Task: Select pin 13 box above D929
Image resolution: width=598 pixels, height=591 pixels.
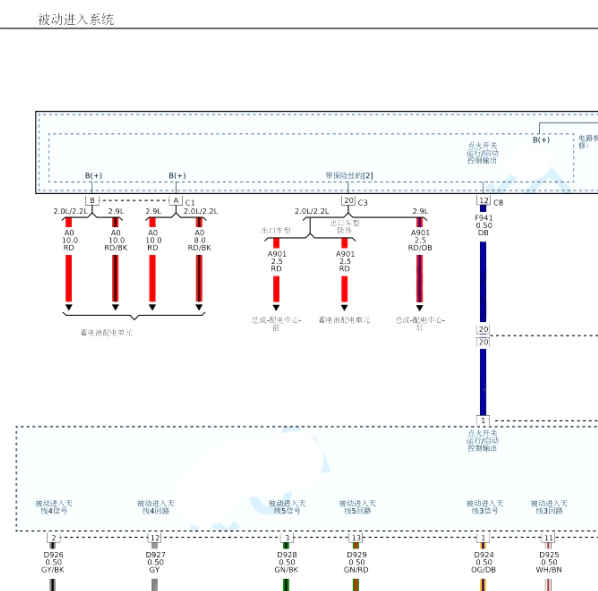Action: click(x=356, y=538)
